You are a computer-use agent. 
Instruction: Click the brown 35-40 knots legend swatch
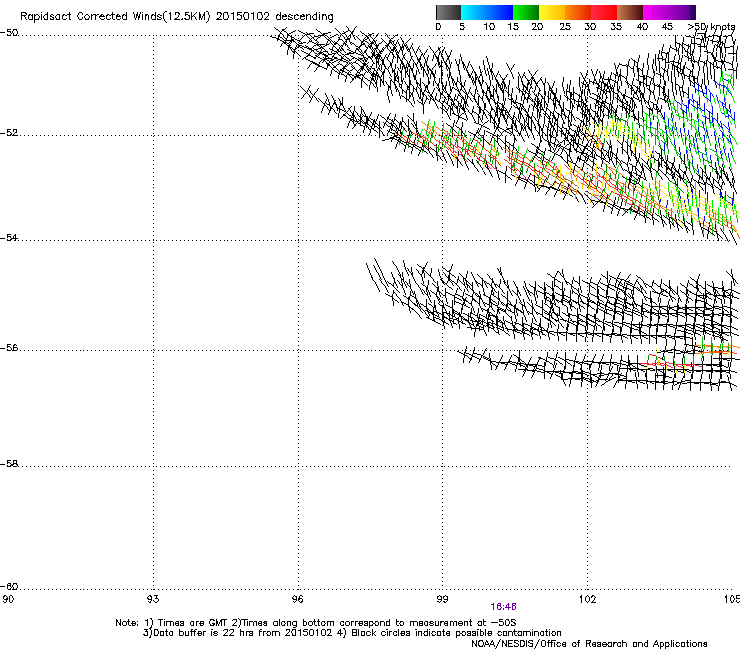point(630,12)
